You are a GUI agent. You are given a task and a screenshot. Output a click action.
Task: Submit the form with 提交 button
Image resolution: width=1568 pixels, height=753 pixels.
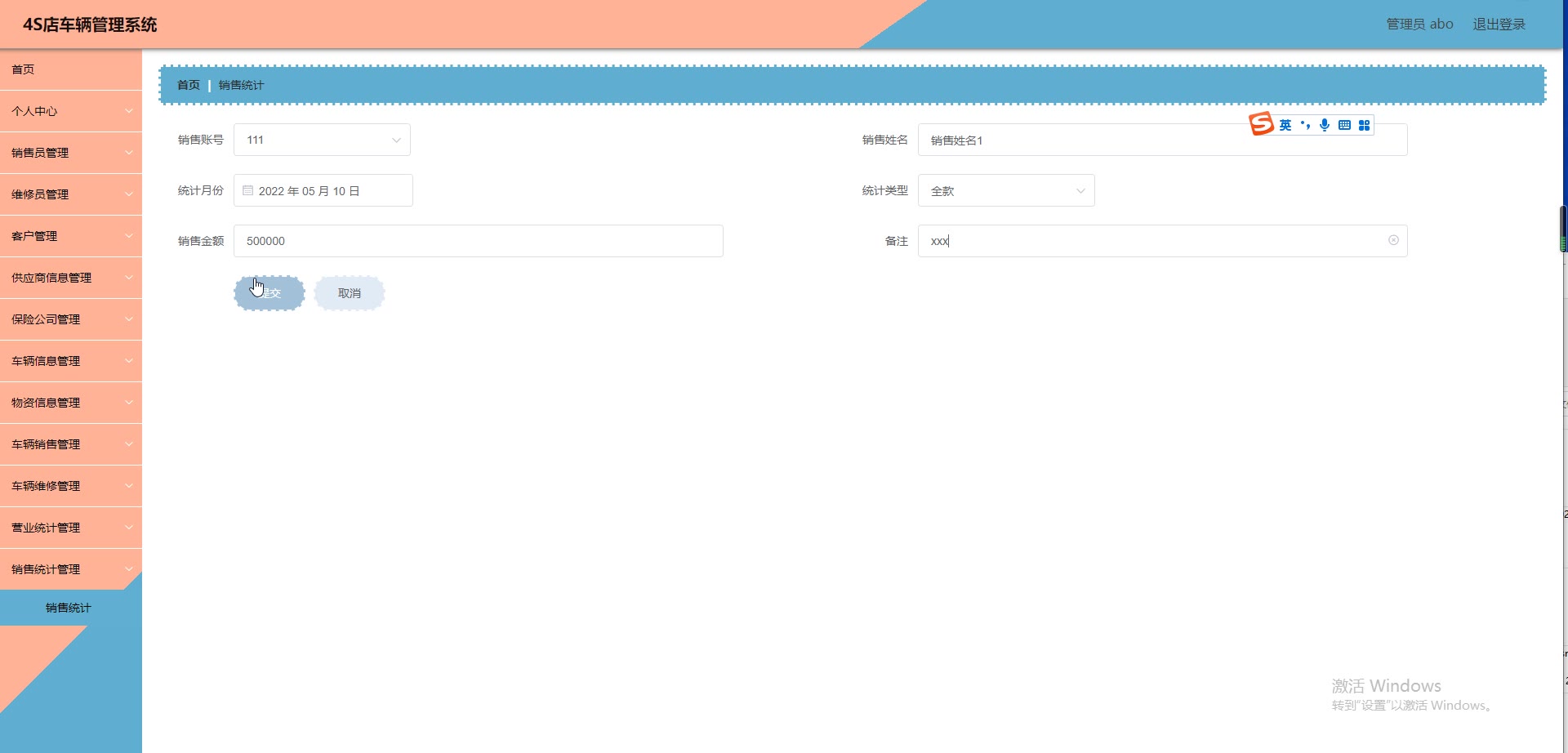269,293
